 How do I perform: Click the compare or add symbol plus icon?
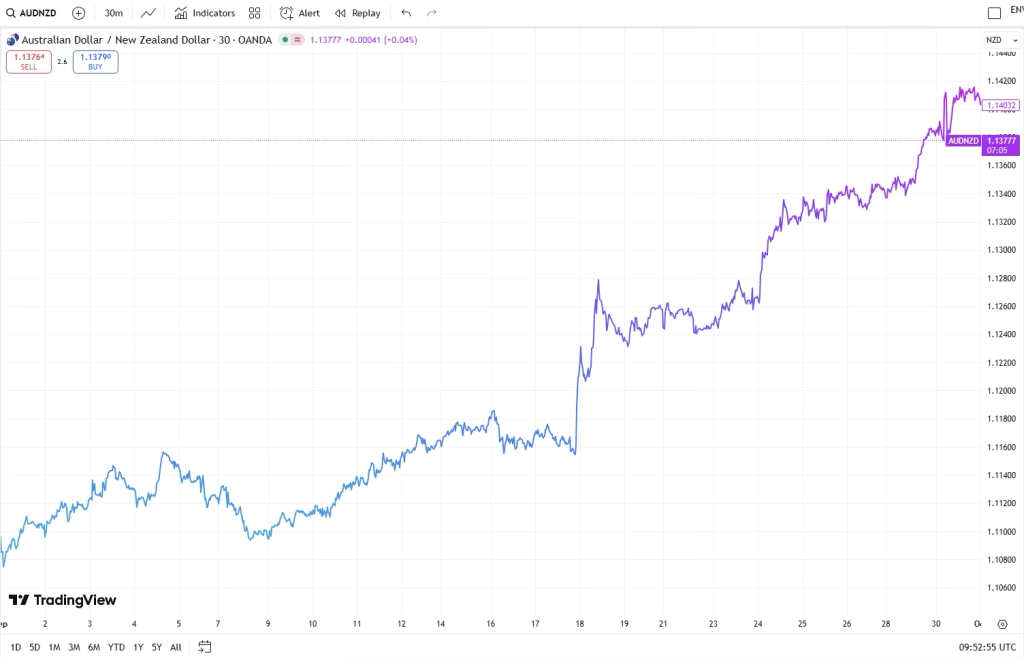pos(78,13)
